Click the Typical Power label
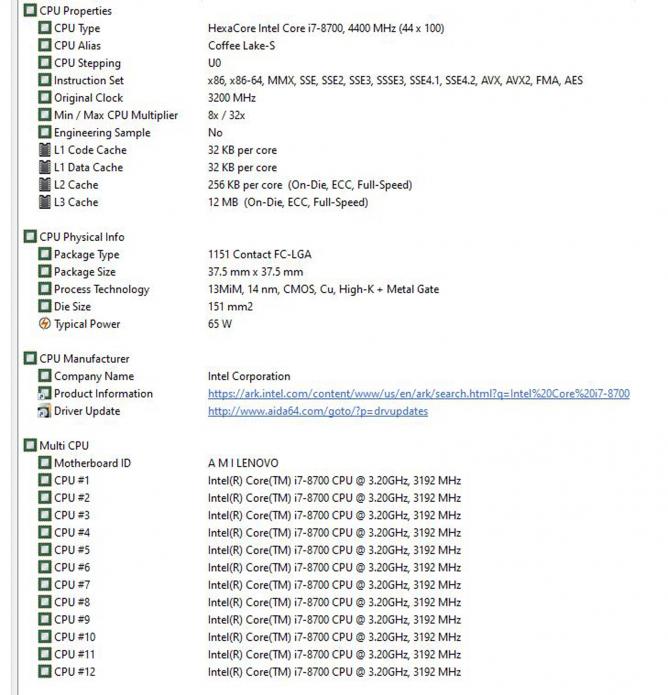This screenshot has width=668, height=695. tap(87, 324)
